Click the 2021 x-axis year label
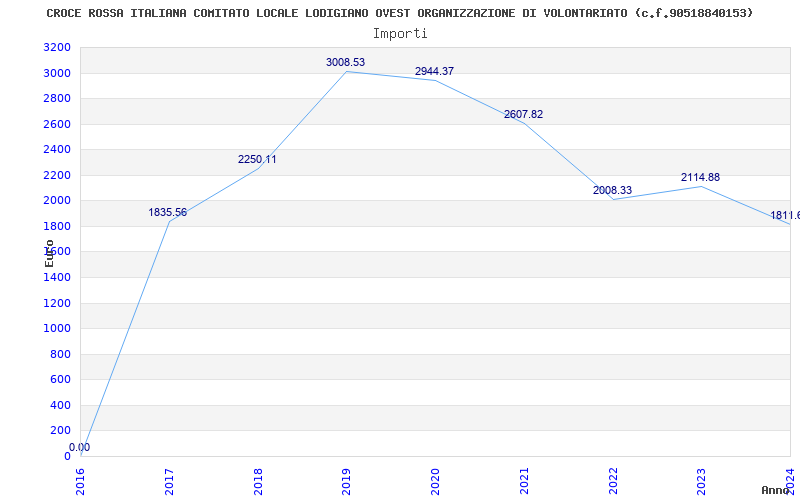Screen dimensions: 800x500 [x=524, y=481]
